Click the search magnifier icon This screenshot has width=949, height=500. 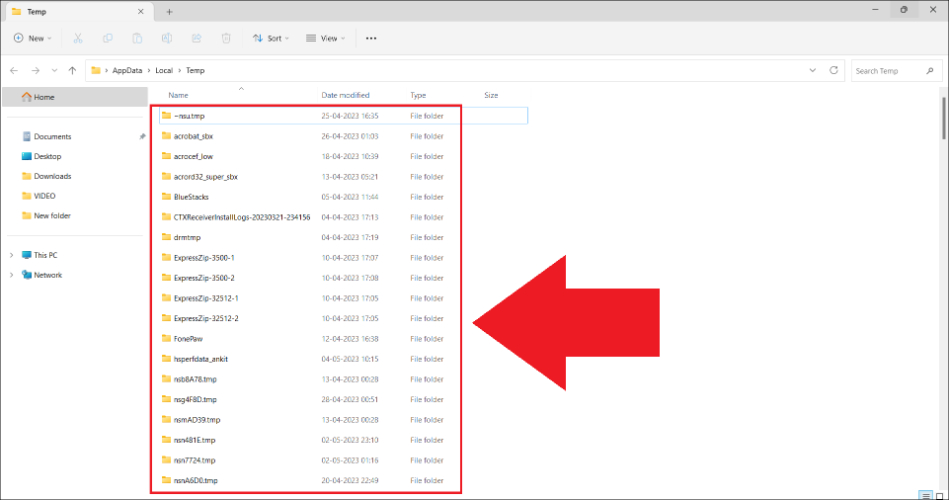[x=930, y=71]
